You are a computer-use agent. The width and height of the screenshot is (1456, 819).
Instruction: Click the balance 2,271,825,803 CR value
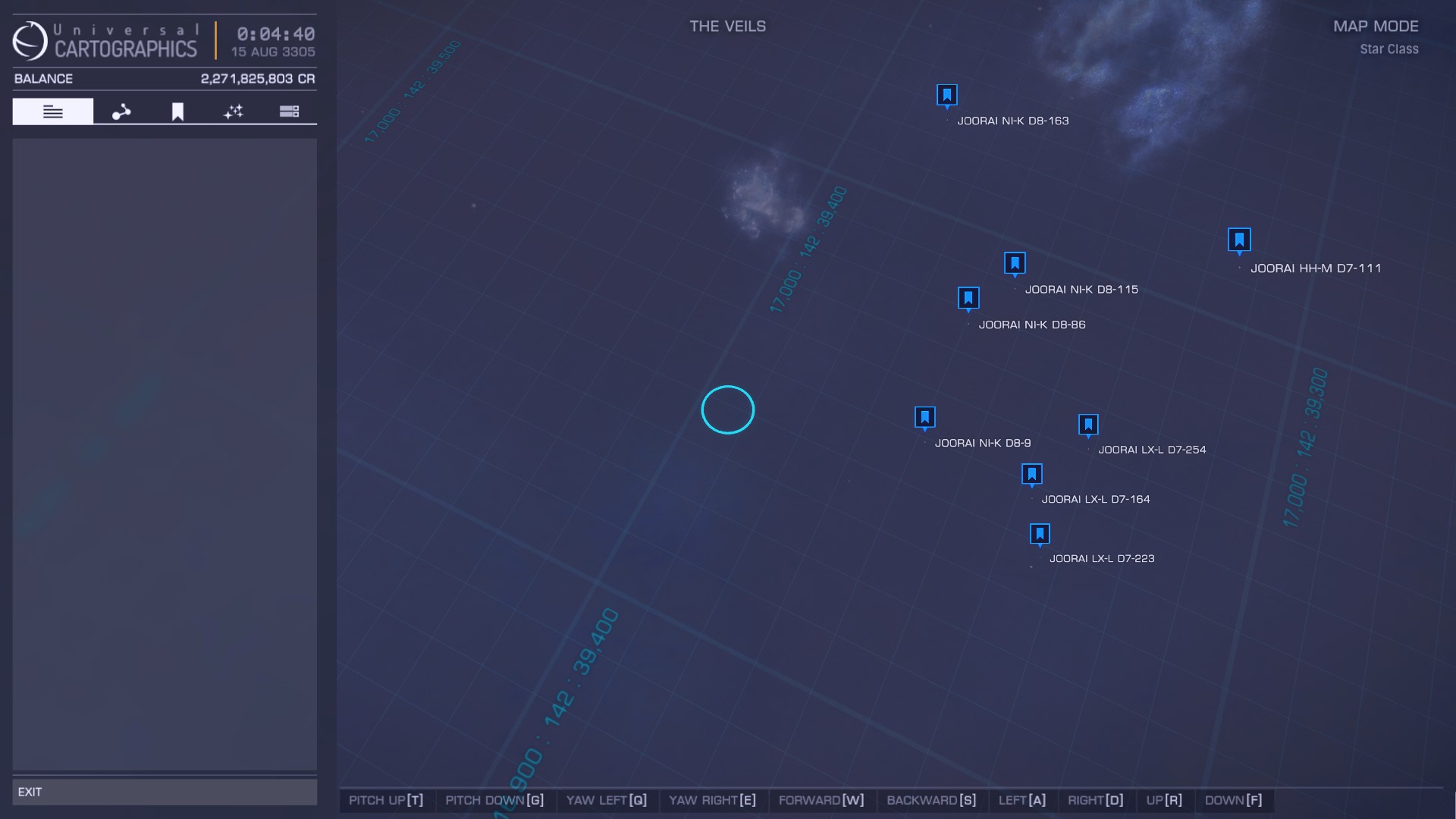(258, 79)
